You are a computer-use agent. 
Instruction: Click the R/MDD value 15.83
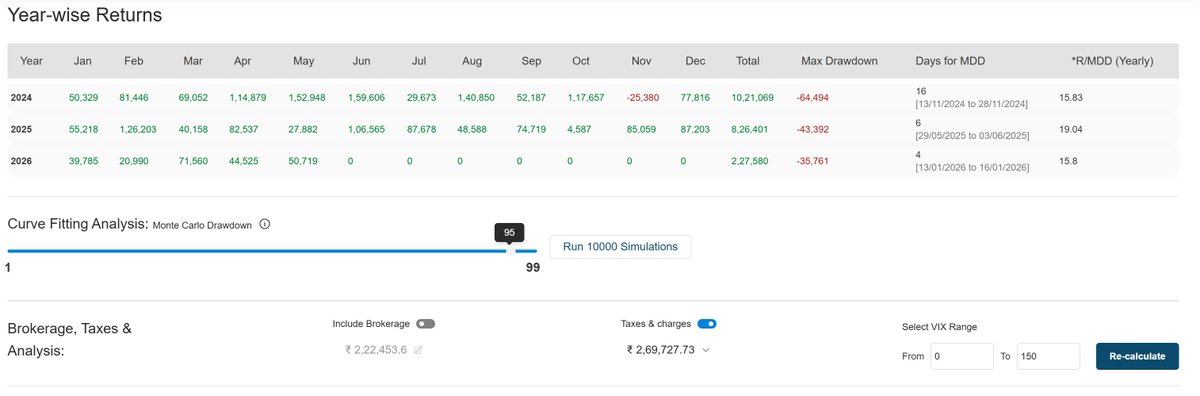tap(1072, 97)
